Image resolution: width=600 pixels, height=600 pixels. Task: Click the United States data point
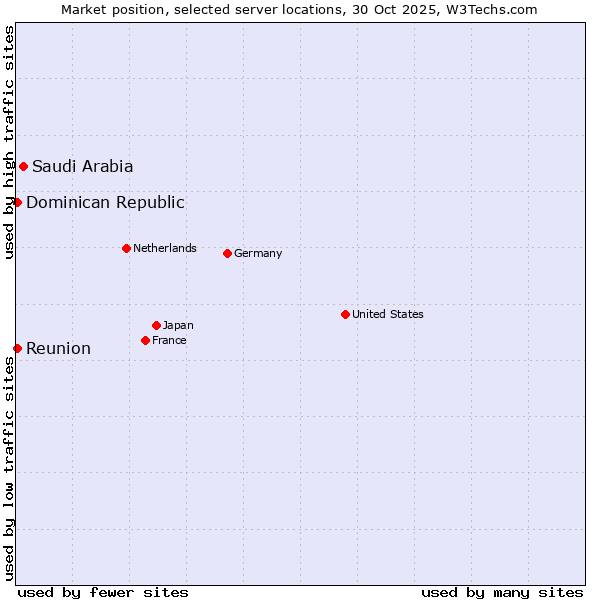(345, 314)
